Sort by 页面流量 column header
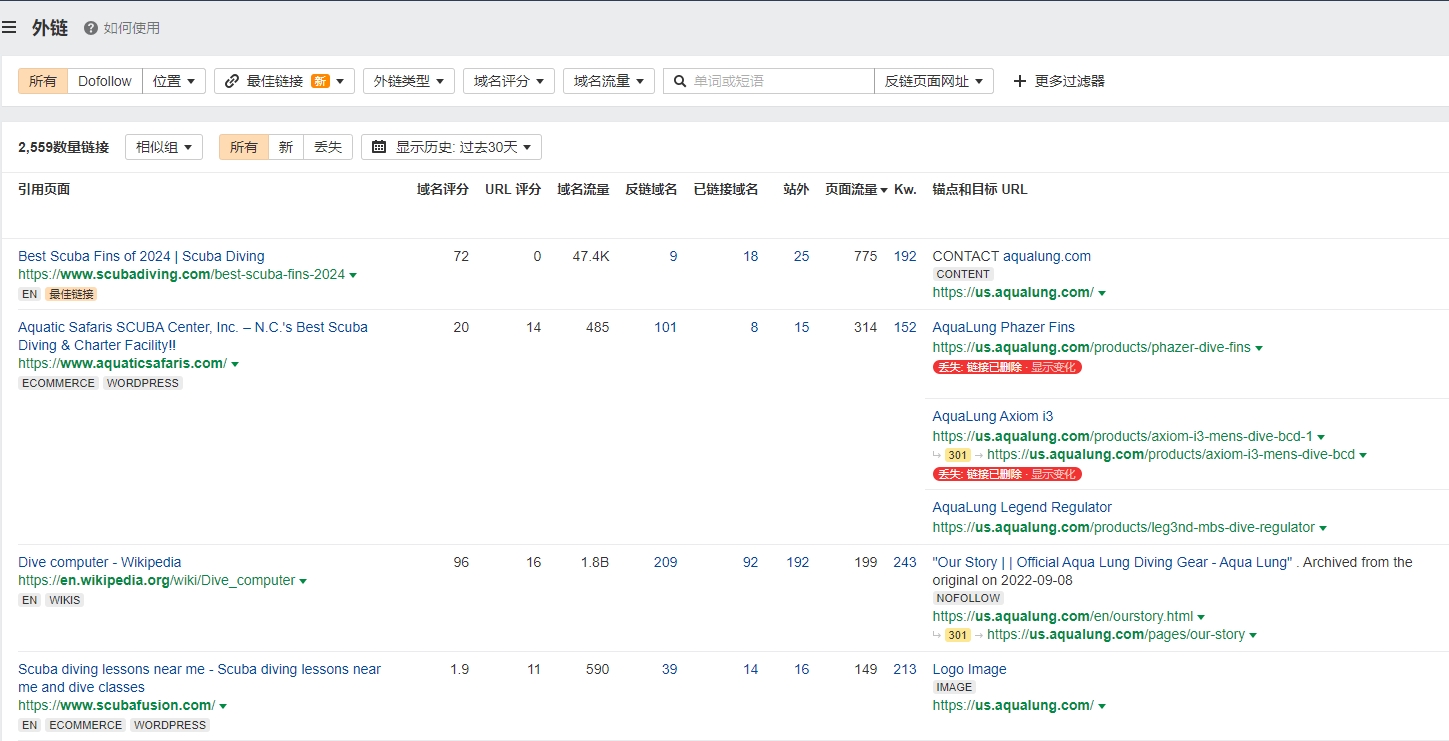1449x741 pixels. coord(856,189)
